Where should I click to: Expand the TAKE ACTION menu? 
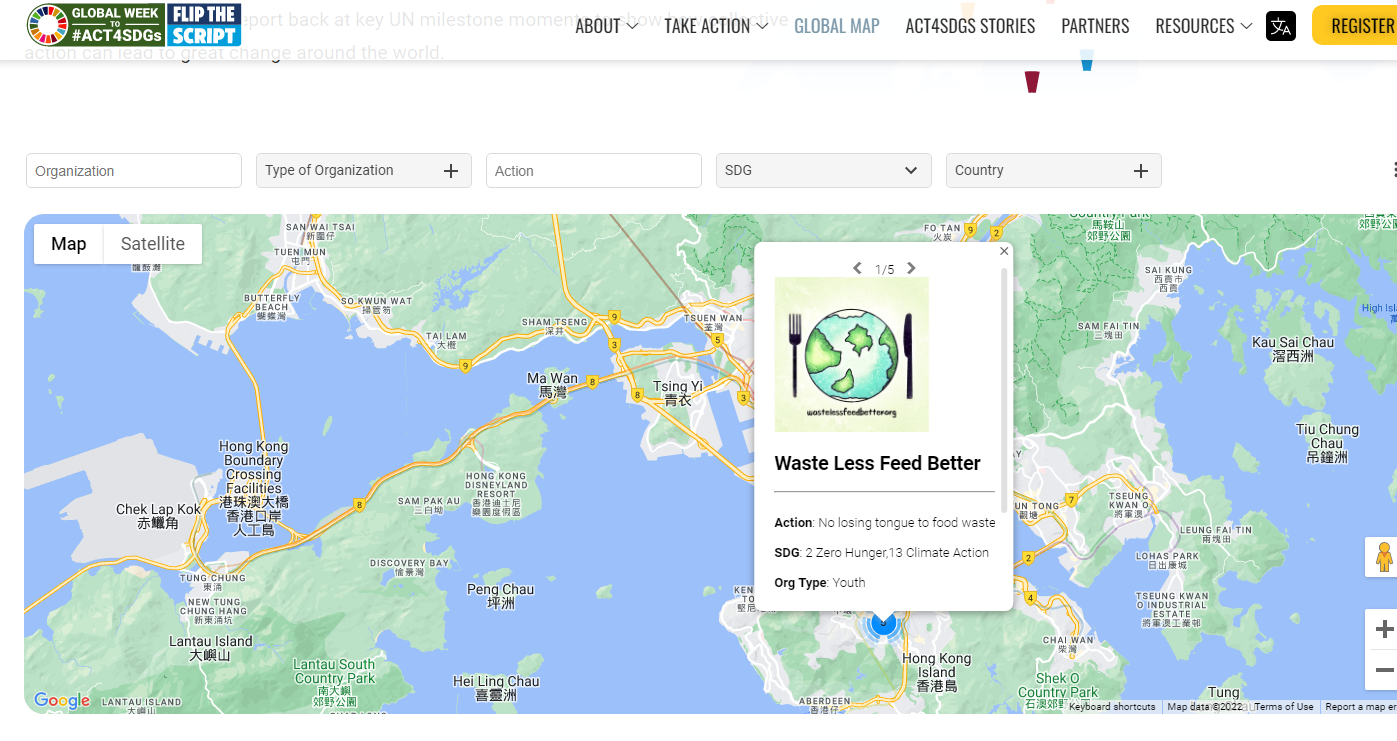tap(716, 27)
